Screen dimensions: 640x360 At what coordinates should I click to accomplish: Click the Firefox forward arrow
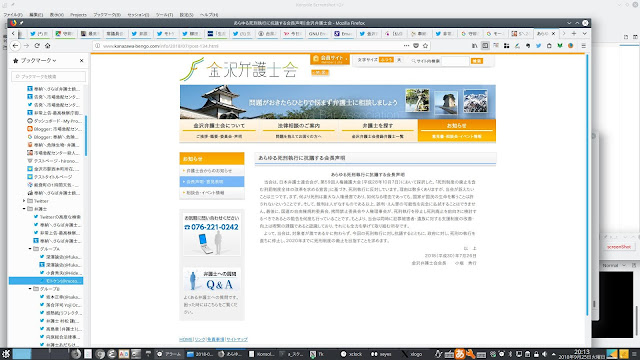tap(27, 46)
